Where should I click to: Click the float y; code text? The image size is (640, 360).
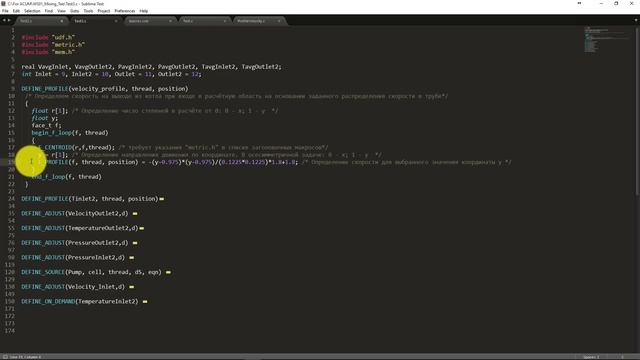44,118
